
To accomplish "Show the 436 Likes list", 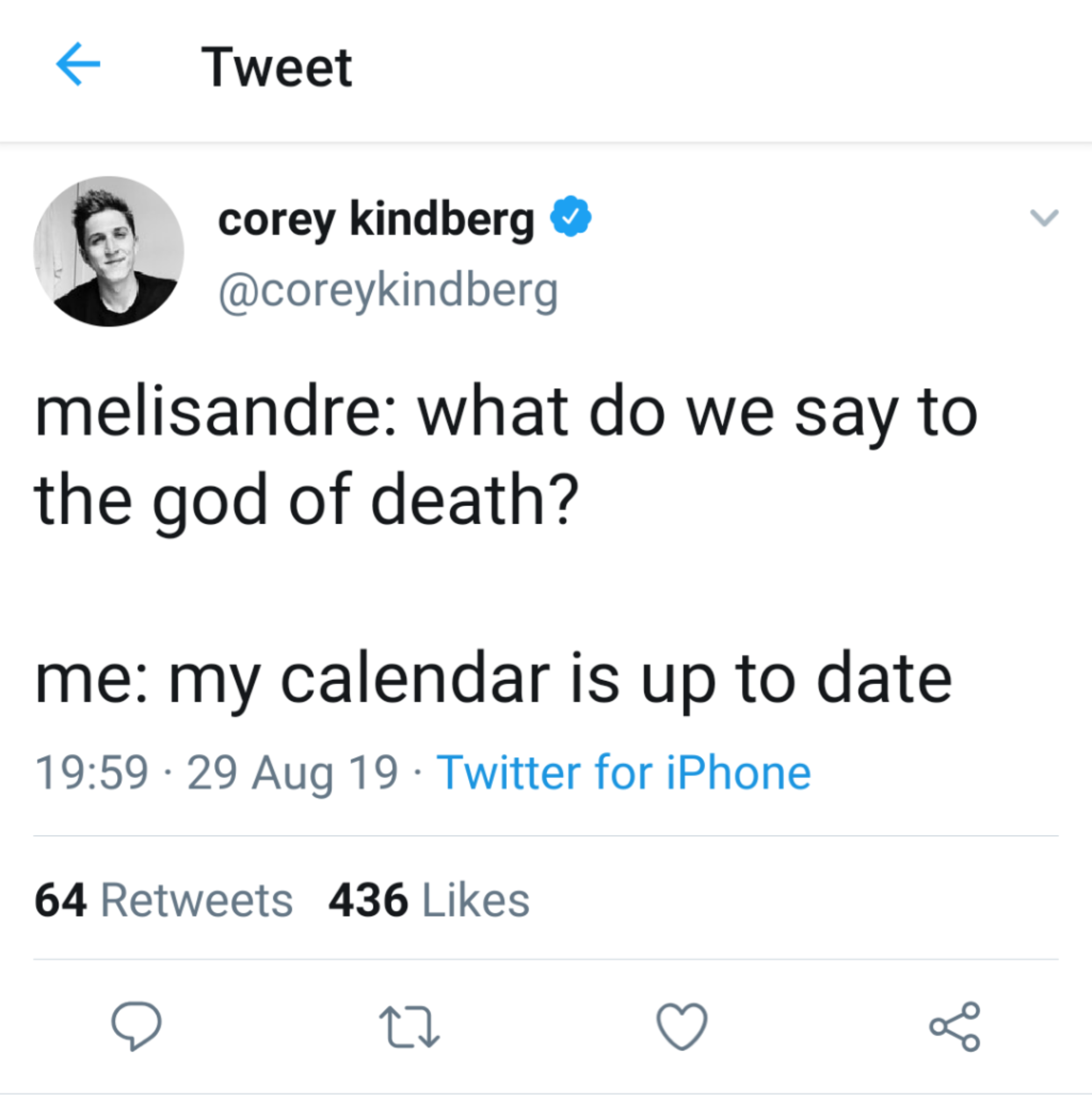I will point(429,900).
